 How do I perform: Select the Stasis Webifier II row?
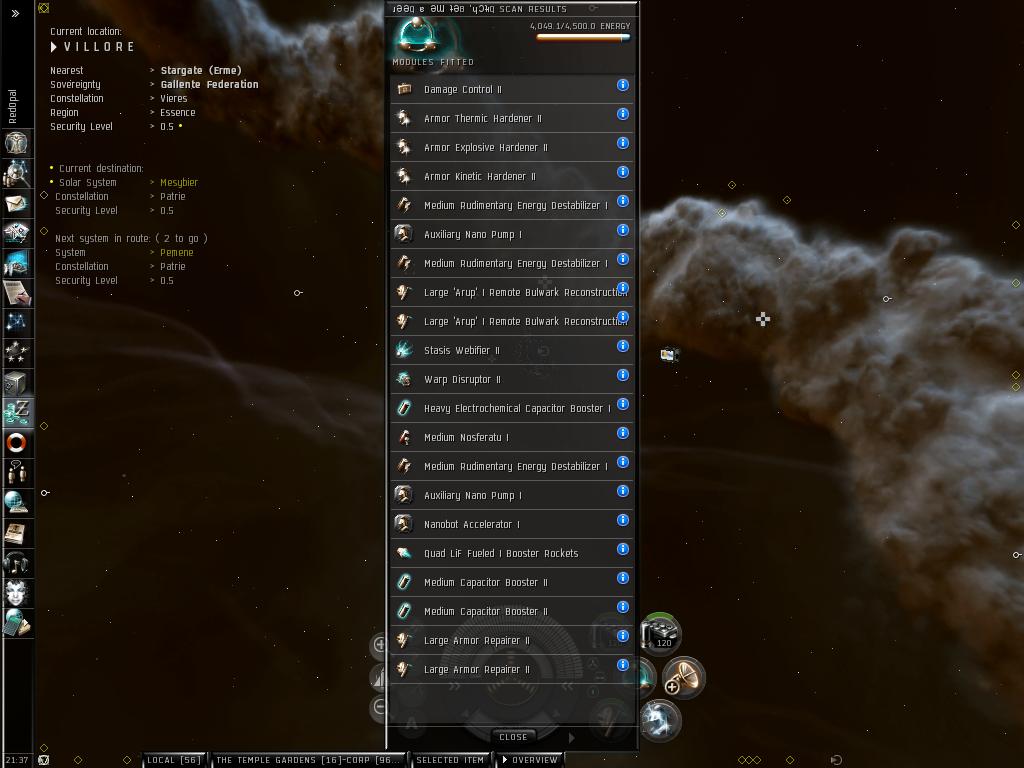click(511, 351)
